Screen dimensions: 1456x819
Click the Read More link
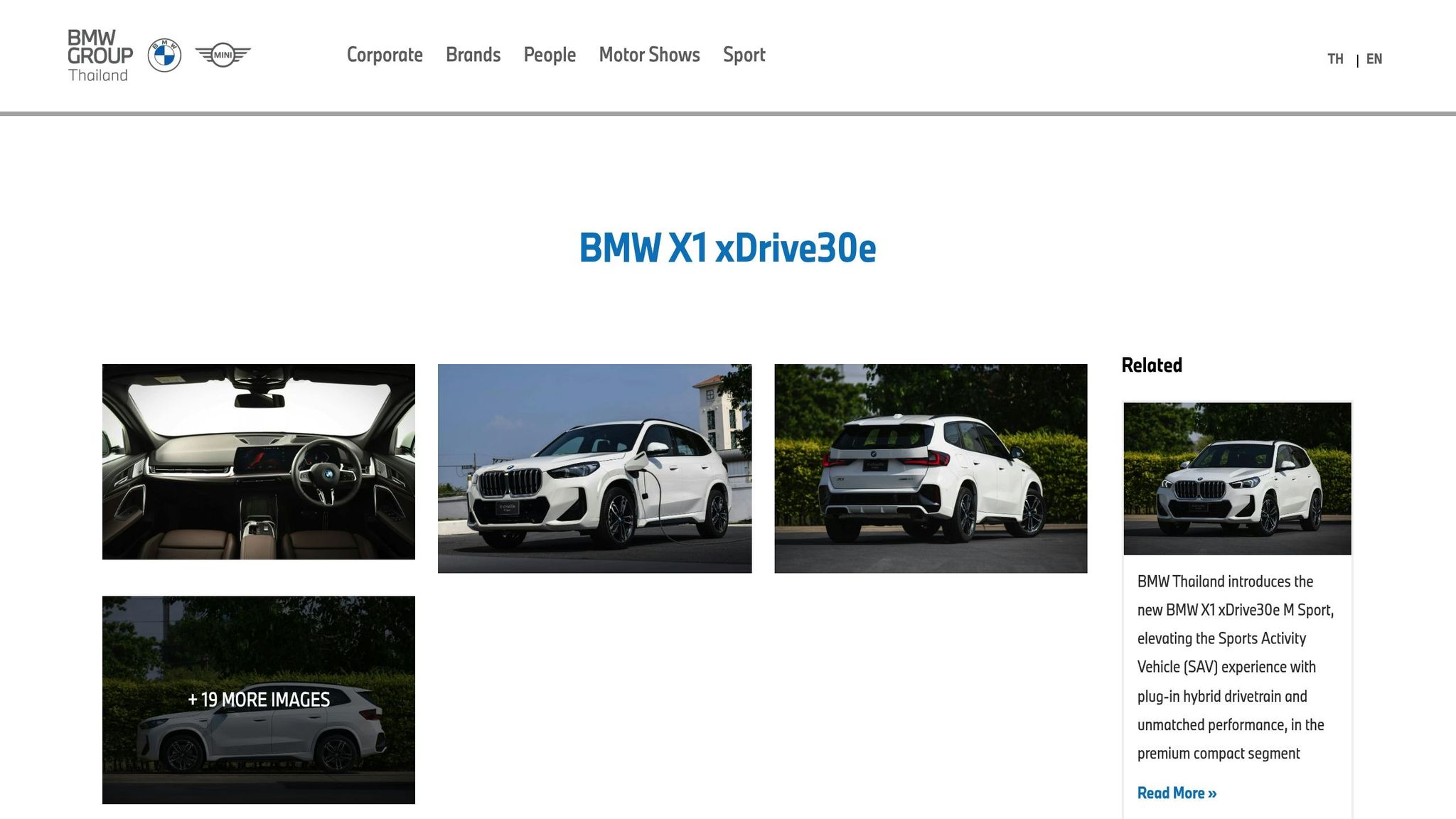(x=1176, y=792)
